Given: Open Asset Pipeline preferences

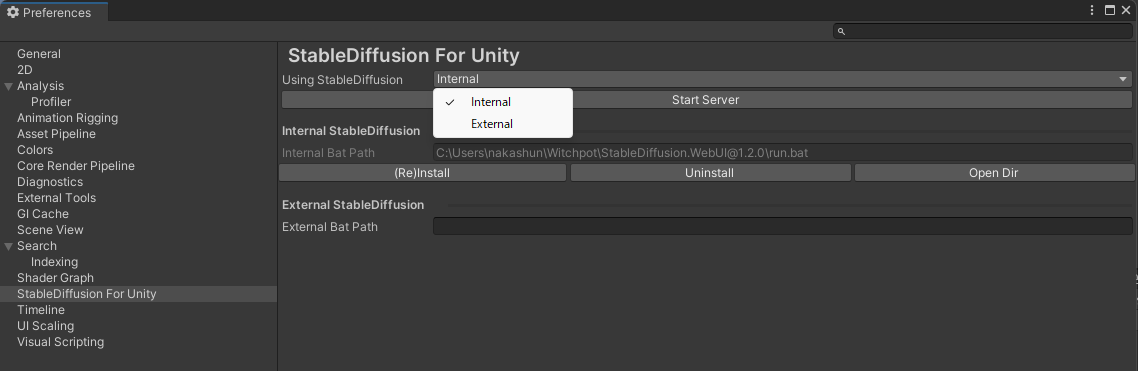Looking at the screenshot, I should 56,134.
